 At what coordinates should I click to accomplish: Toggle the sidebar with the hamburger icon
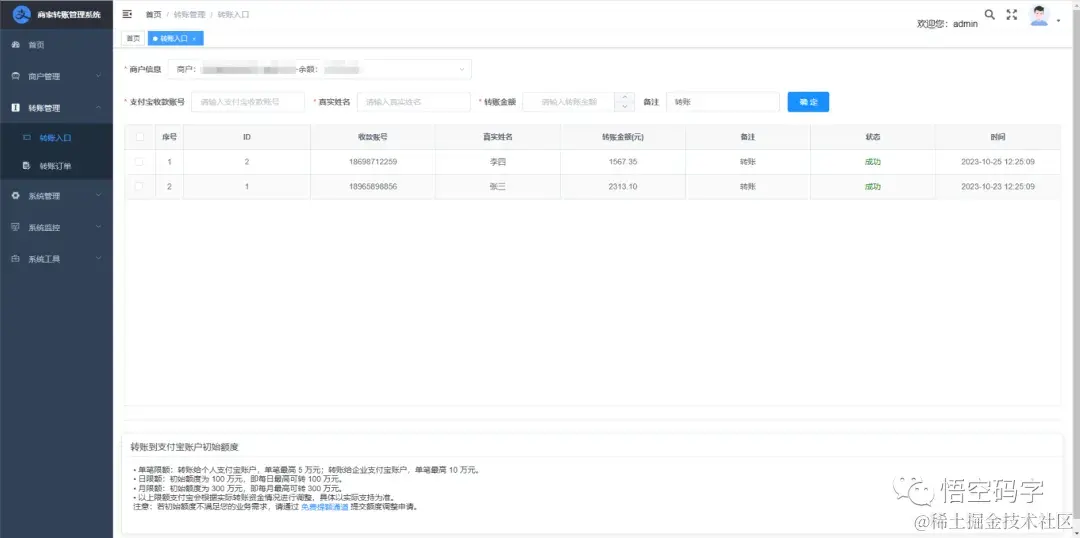click(127, 14)
